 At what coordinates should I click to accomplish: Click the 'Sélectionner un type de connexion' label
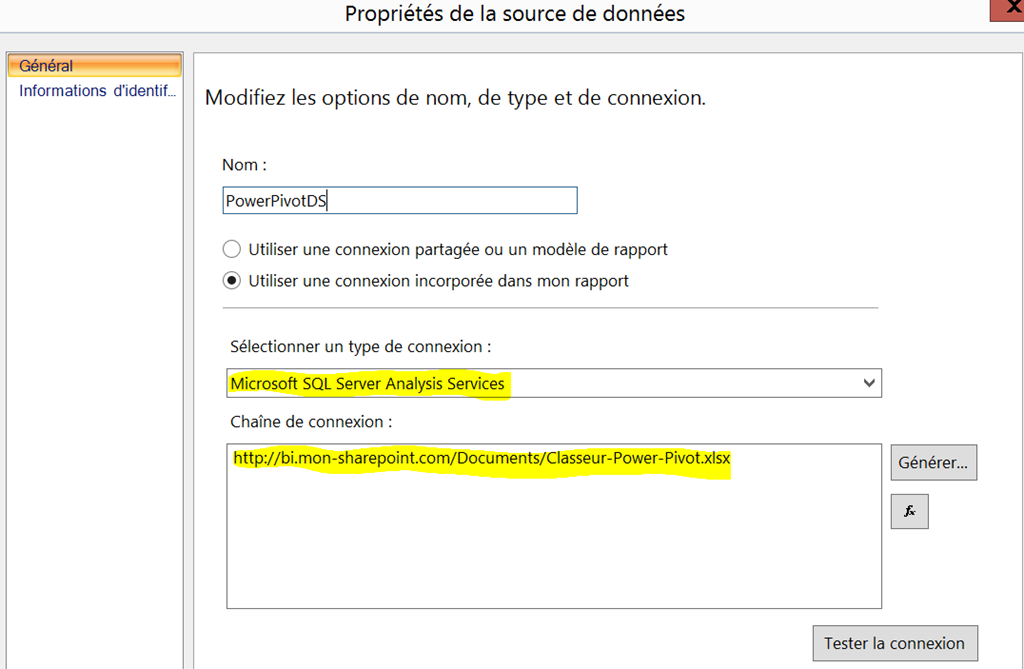(360, 347)
